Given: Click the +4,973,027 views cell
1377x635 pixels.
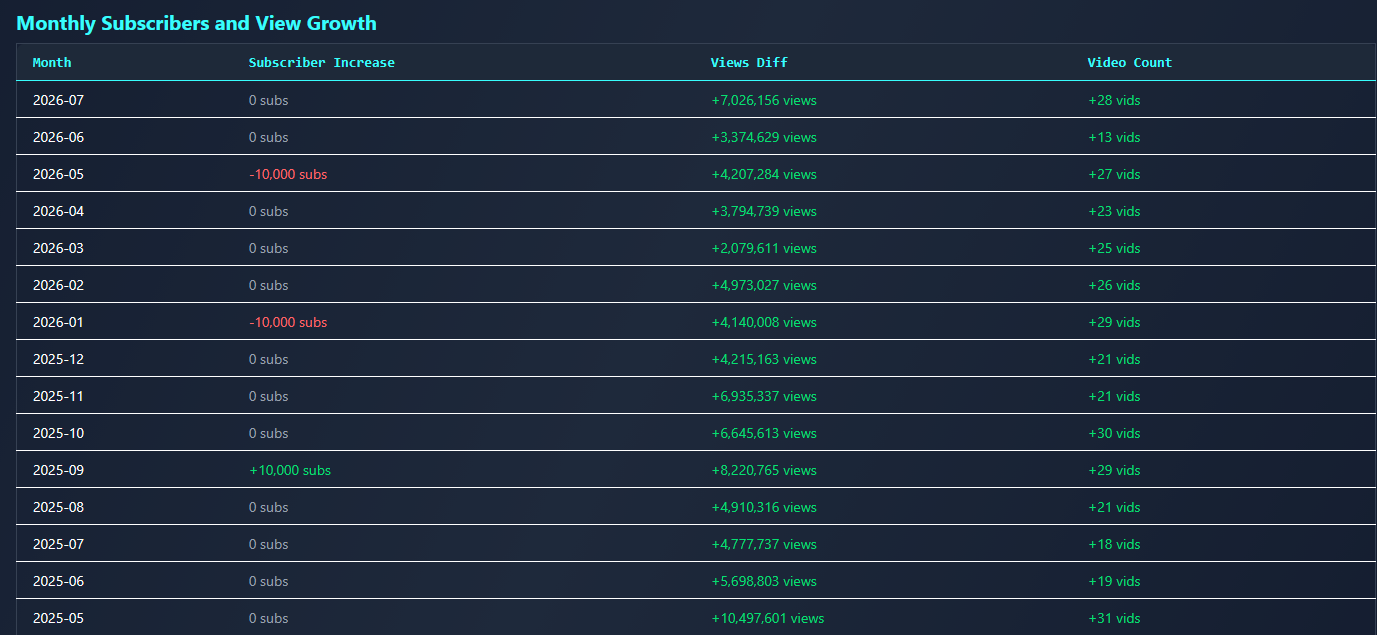Looking at the screenshot, I should [x=764, y=285].
